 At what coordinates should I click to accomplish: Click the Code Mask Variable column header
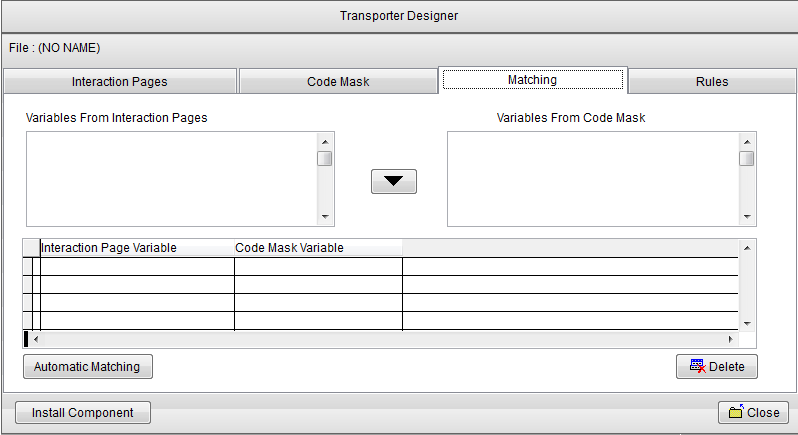coord(318,248)
